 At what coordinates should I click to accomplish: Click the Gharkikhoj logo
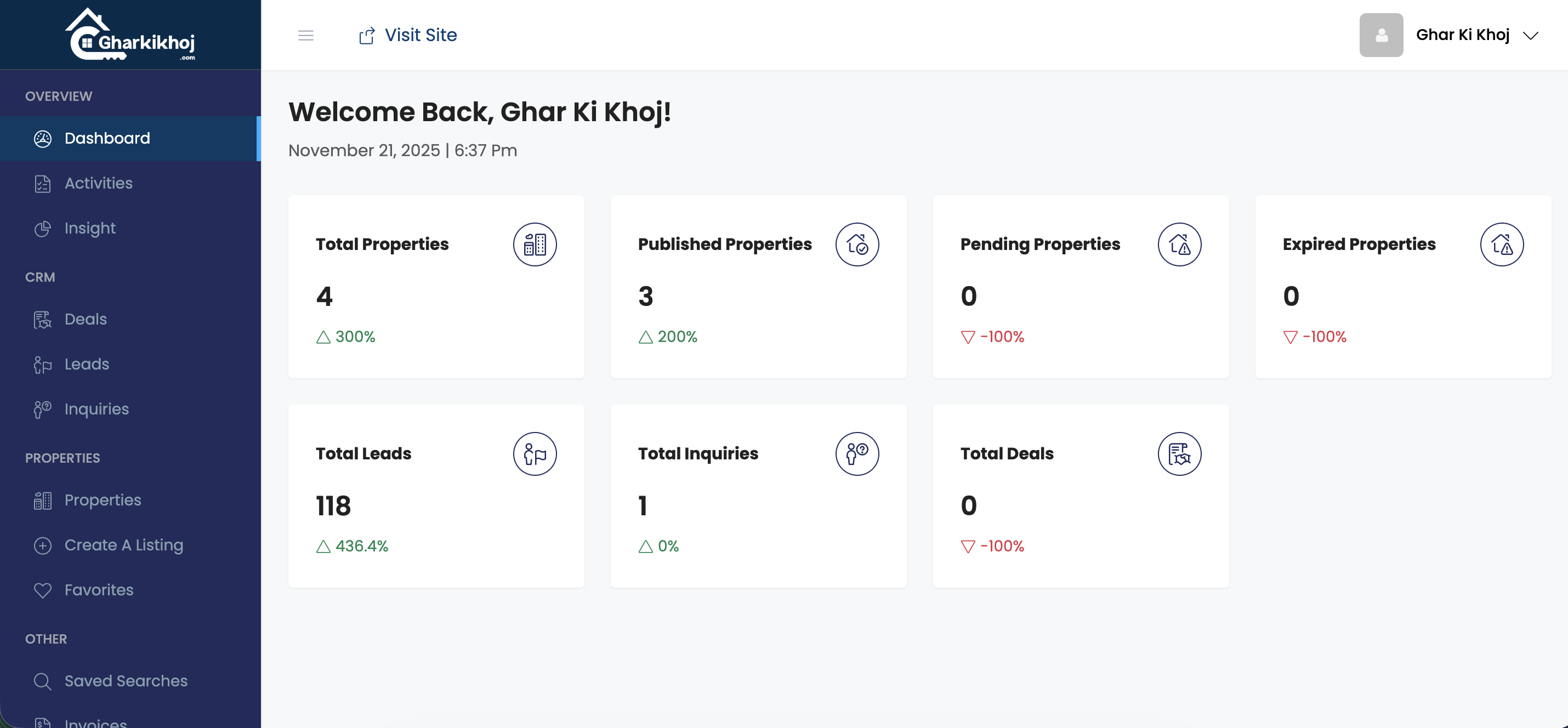(130, 35)
